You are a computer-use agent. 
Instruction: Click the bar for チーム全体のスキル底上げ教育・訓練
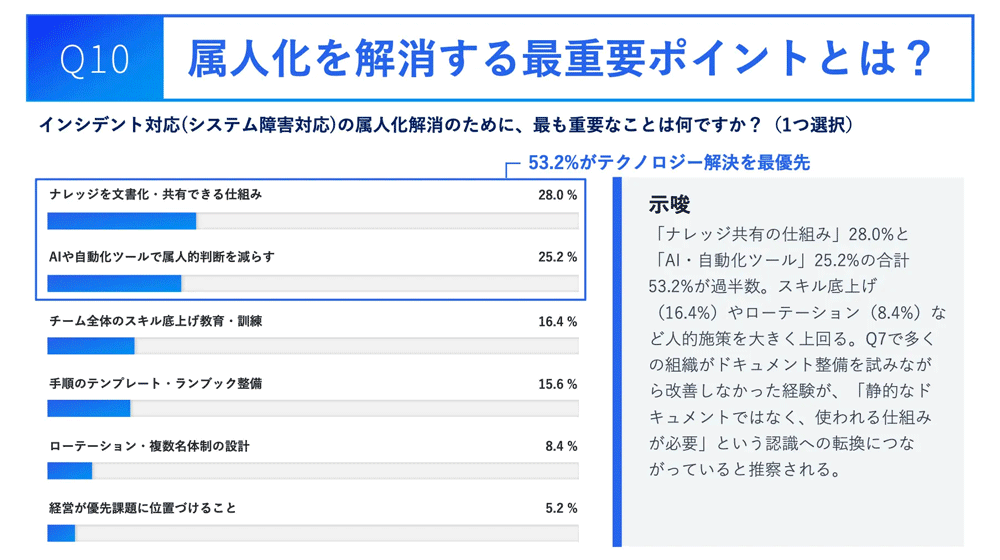click(91, 346)
